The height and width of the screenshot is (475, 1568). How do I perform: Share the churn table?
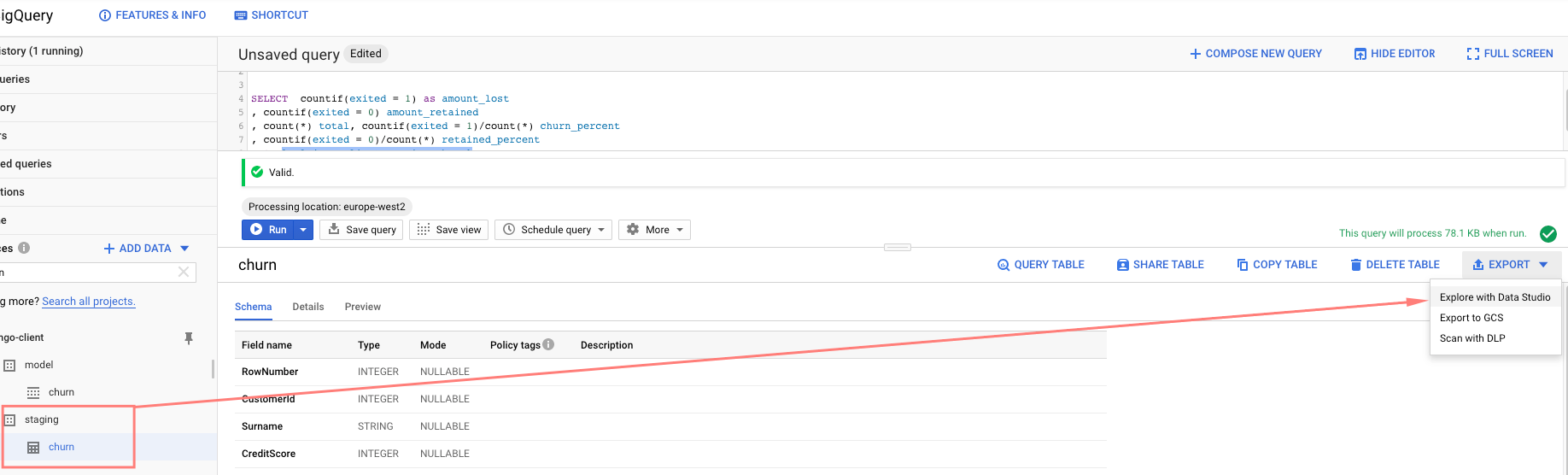(x=1160, y=265)
